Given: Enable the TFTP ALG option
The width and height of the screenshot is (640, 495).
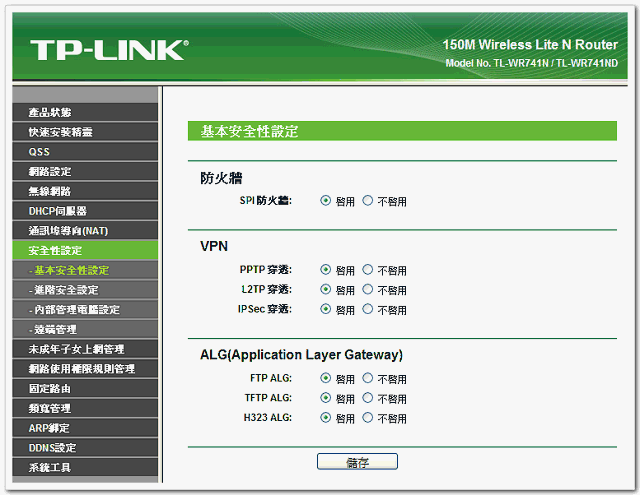Looking at the screenshot, I should click(326, 398).
